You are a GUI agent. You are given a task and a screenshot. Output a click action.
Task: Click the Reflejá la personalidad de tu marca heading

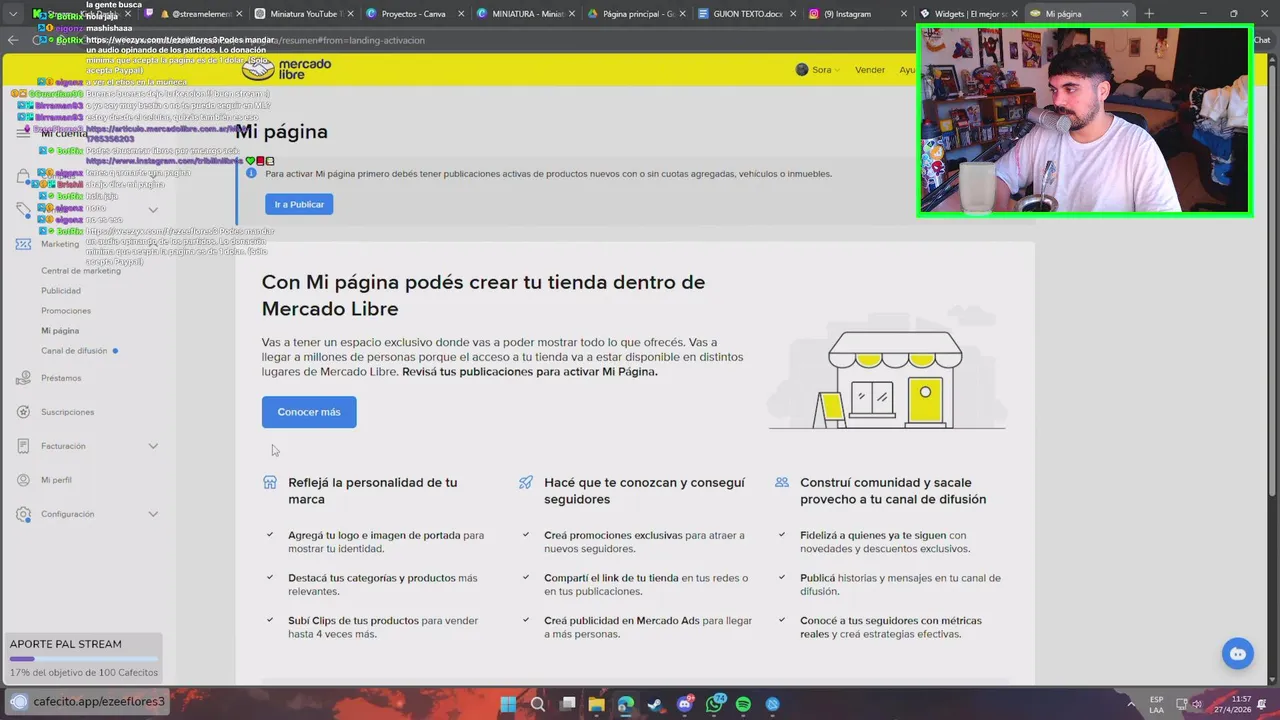click(x=373, y=490)
